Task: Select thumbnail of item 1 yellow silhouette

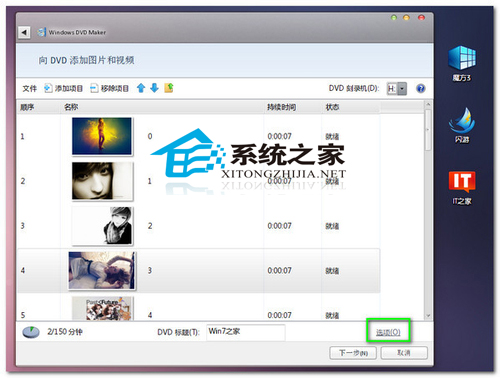Action: pos(102,136)
